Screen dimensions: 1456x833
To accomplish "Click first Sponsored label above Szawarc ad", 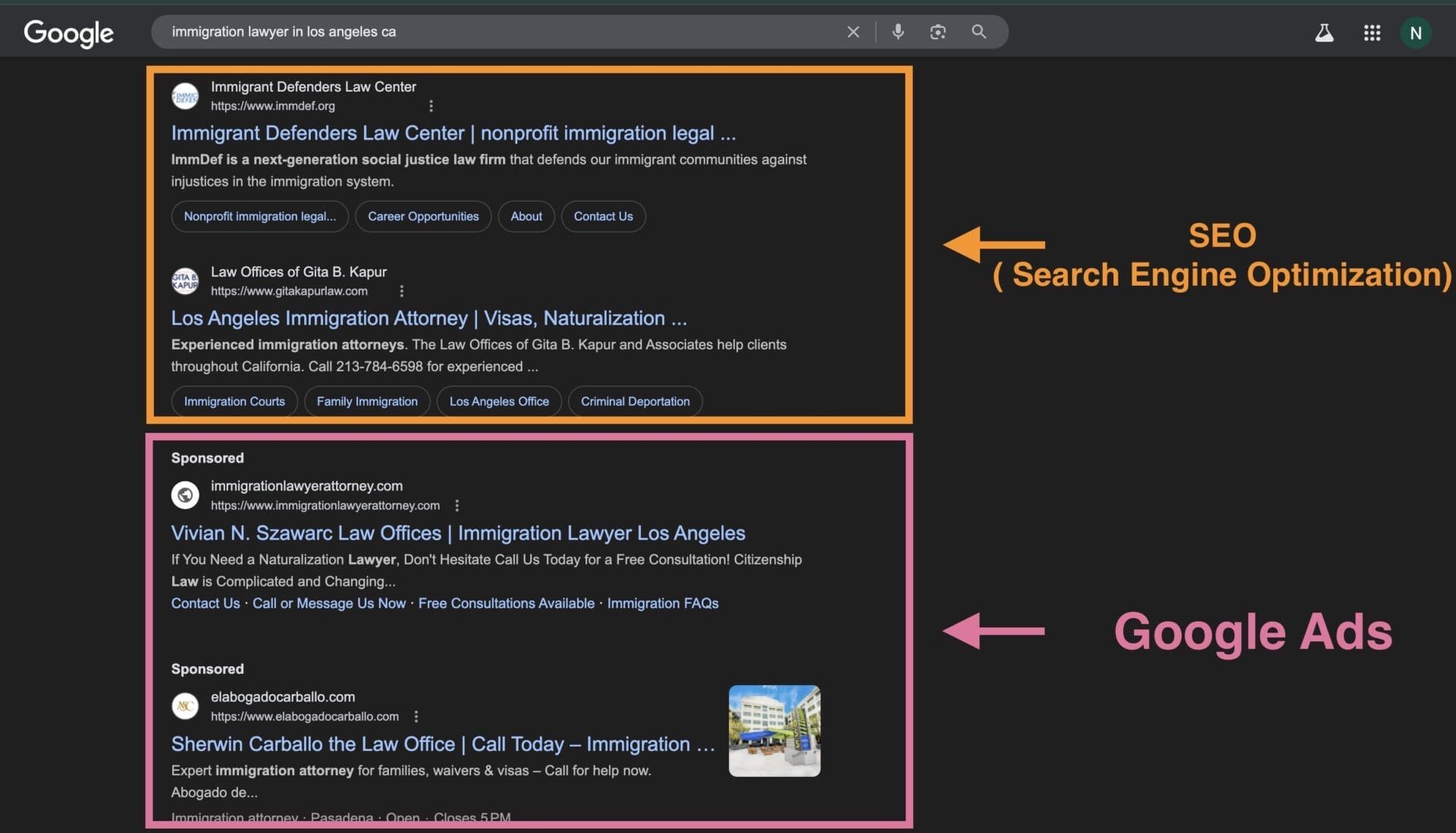I will tap(208, 458).
